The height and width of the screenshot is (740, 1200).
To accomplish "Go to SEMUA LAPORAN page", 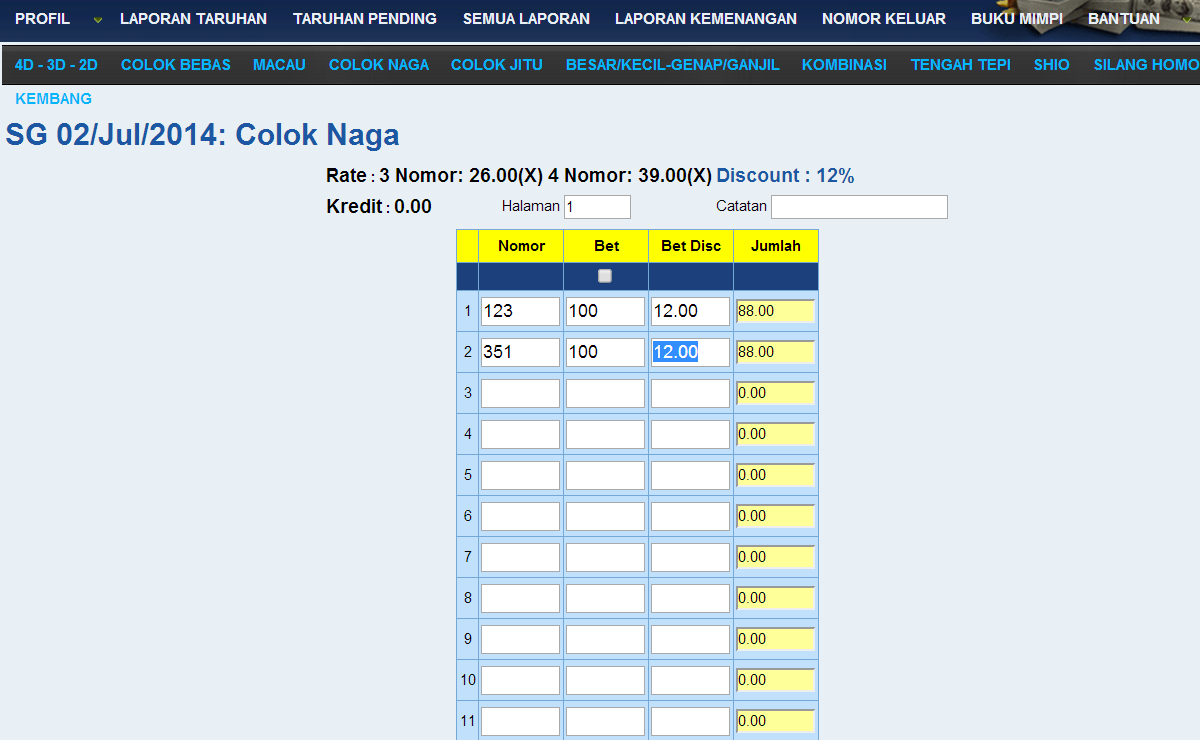I will (526, 19).
